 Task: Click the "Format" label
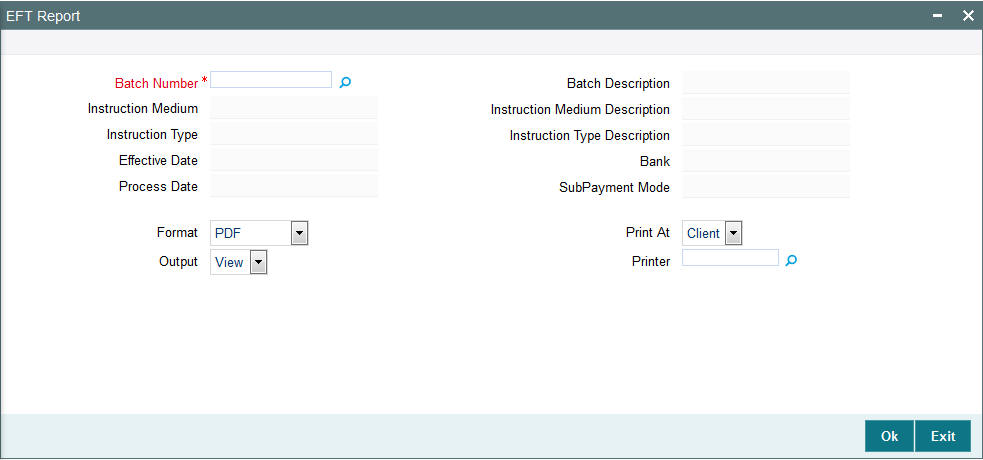[177, 233]
